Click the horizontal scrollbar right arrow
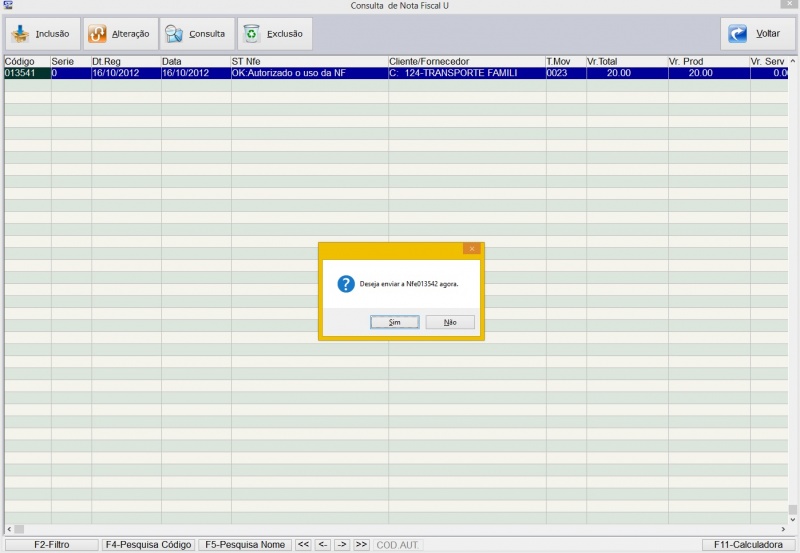Screen dimensions: 800x553 pos(784,529)
